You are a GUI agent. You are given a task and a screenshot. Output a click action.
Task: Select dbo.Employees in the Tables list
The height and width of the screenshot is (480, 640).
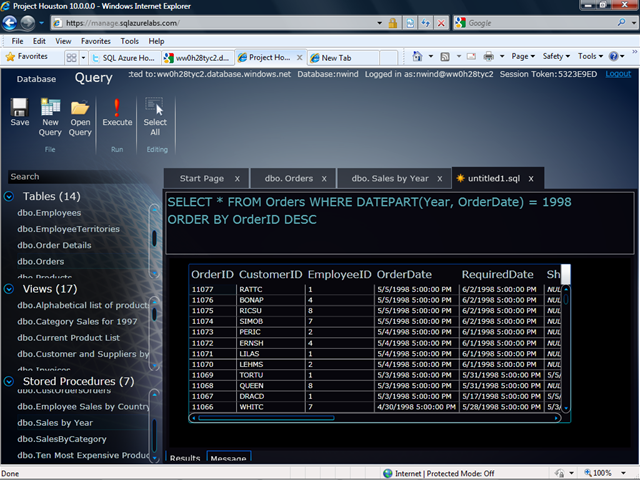pos(49,213)
